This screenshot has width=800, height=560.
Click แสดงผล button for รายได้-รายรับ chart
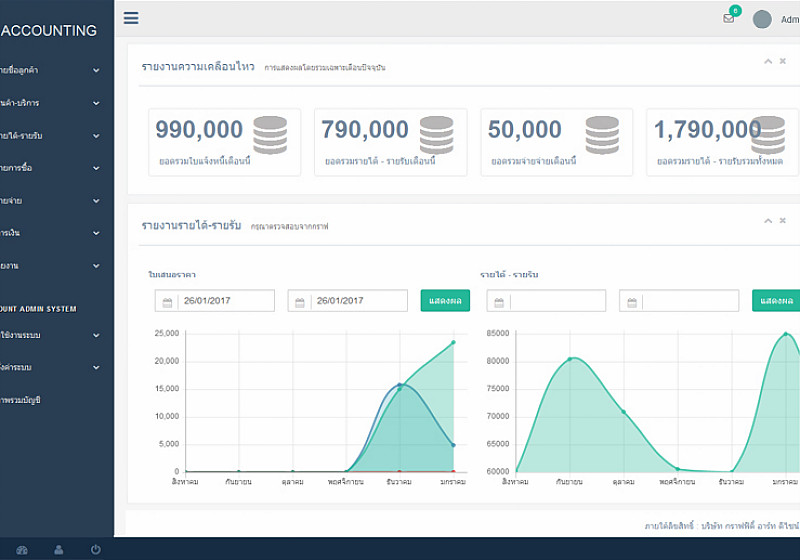click(776, 301)
